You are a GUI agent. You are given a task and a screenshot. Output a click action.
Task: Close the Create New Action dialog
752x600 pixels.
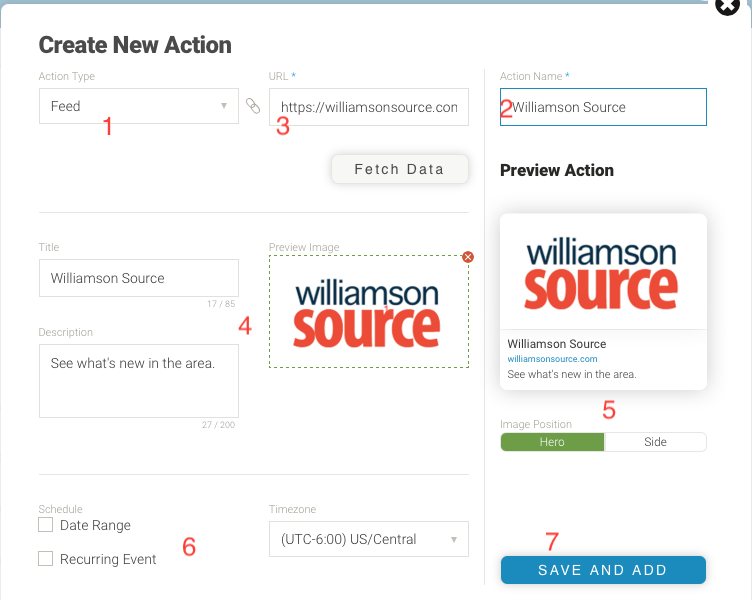pos(728,7)
